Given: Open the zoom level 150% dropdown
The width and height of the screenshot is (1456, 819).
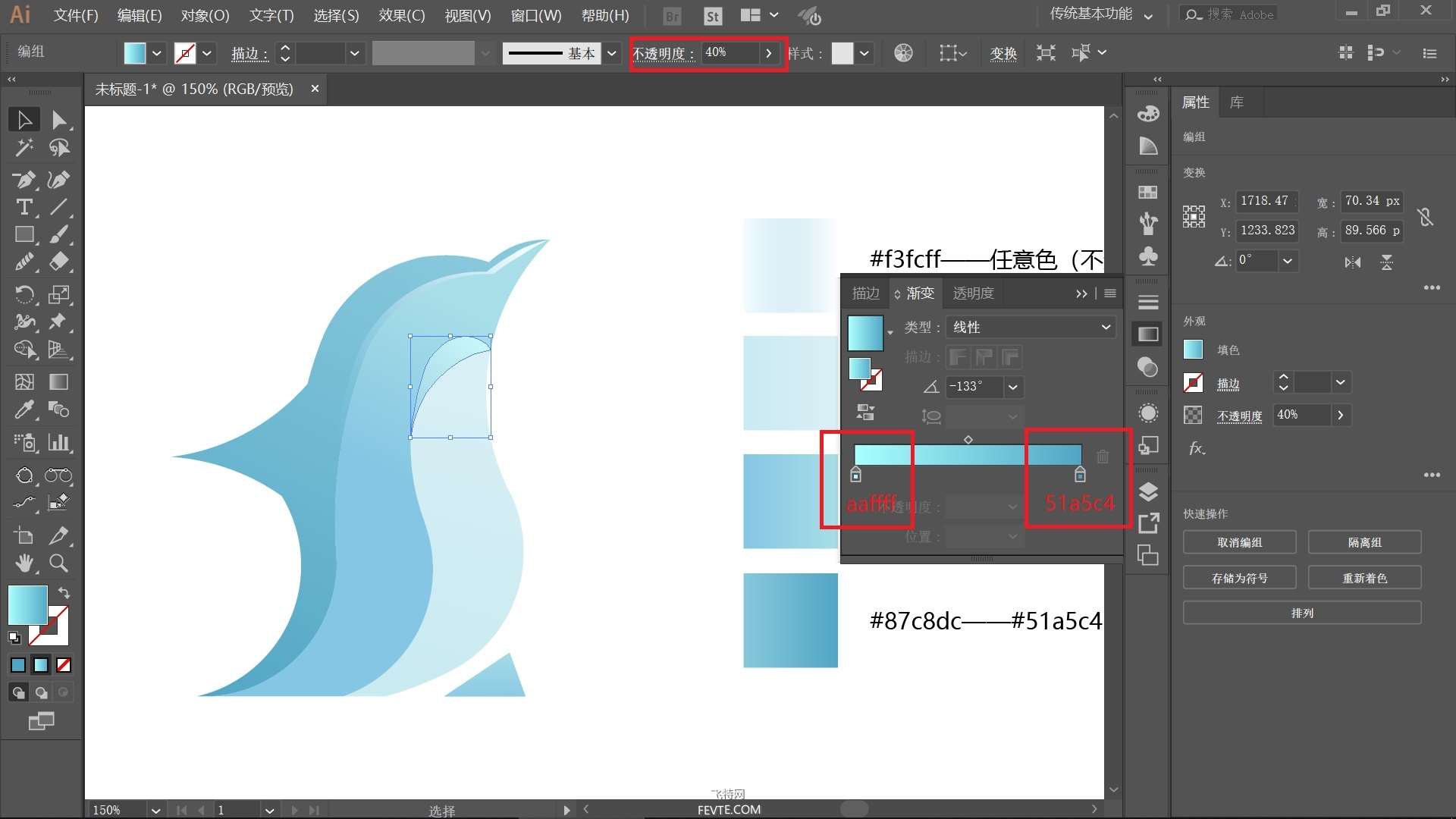Looking at the screenshot, I should (155, 810).
